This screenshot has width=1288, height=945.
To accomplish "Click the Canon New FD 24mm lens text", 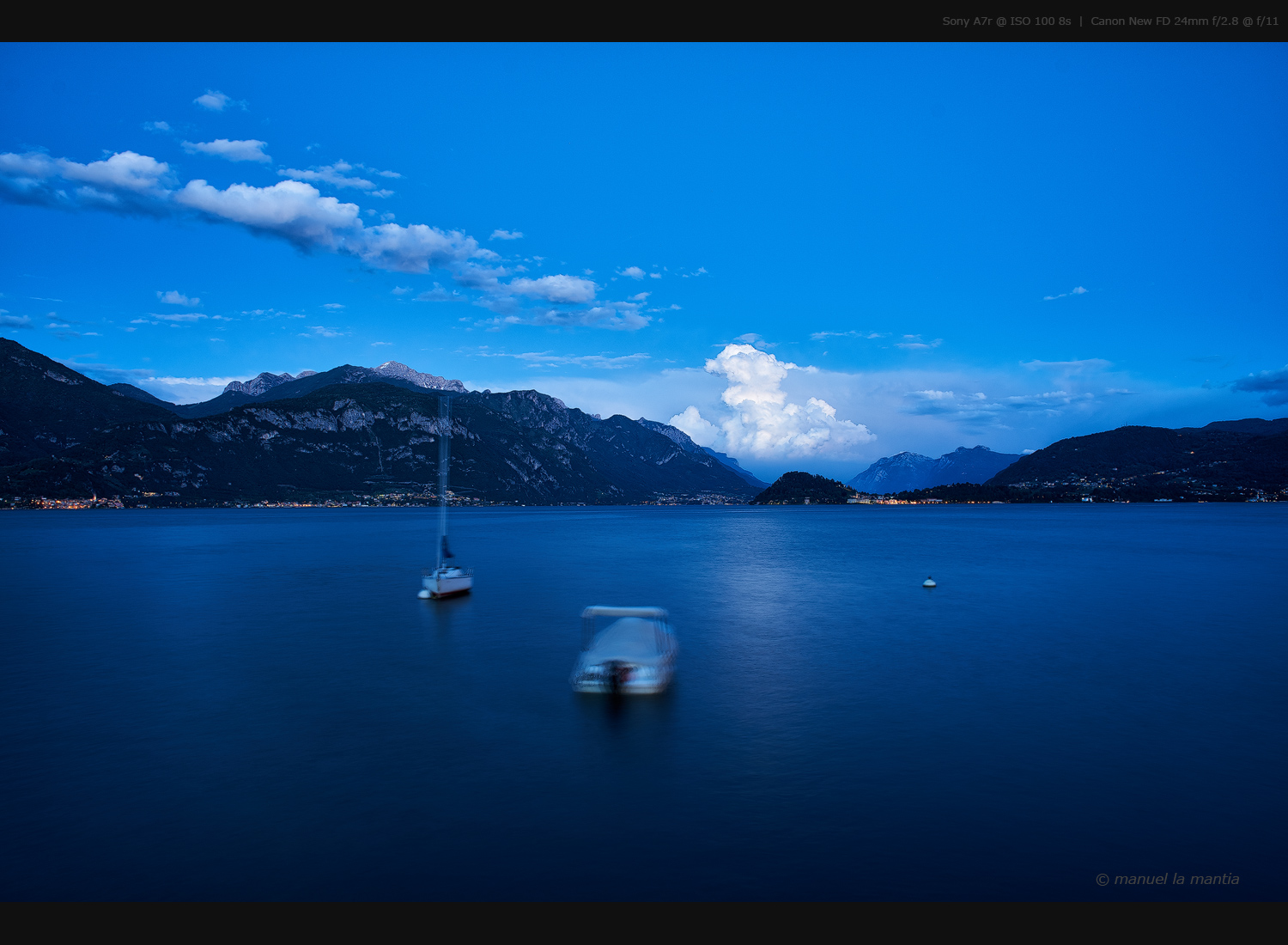I will pyautogui.click(x=1151, y=21).
